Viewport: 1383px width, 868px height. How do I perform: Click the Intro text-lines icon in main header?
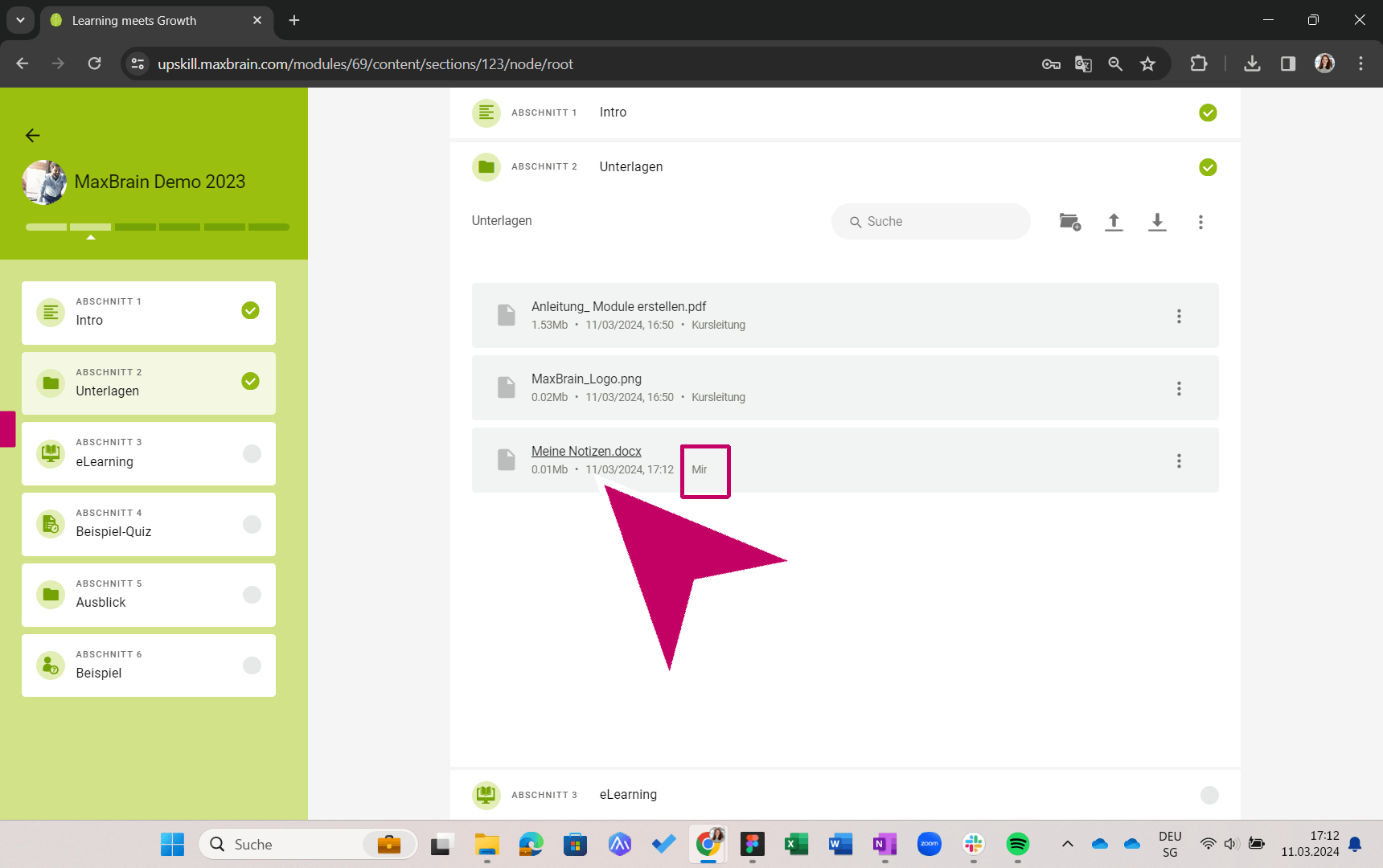point(486,113)
